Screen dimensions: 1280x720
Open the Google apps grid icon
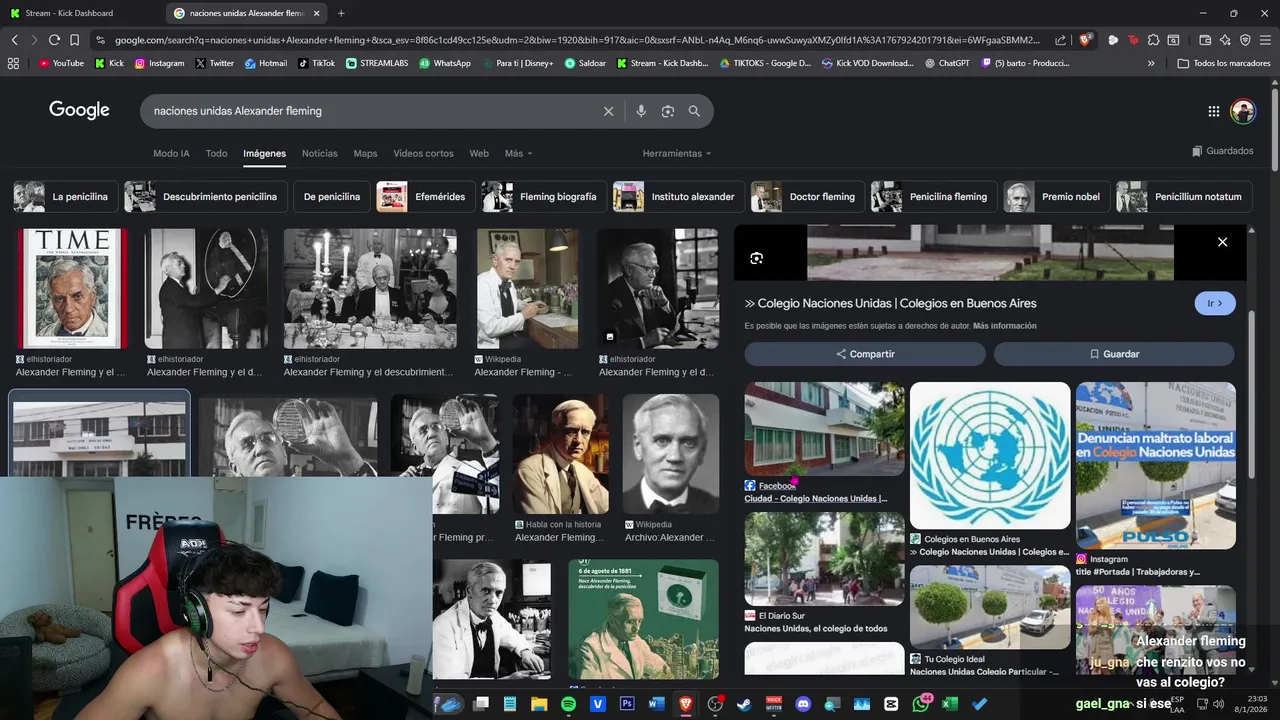tap(1213, 111)
